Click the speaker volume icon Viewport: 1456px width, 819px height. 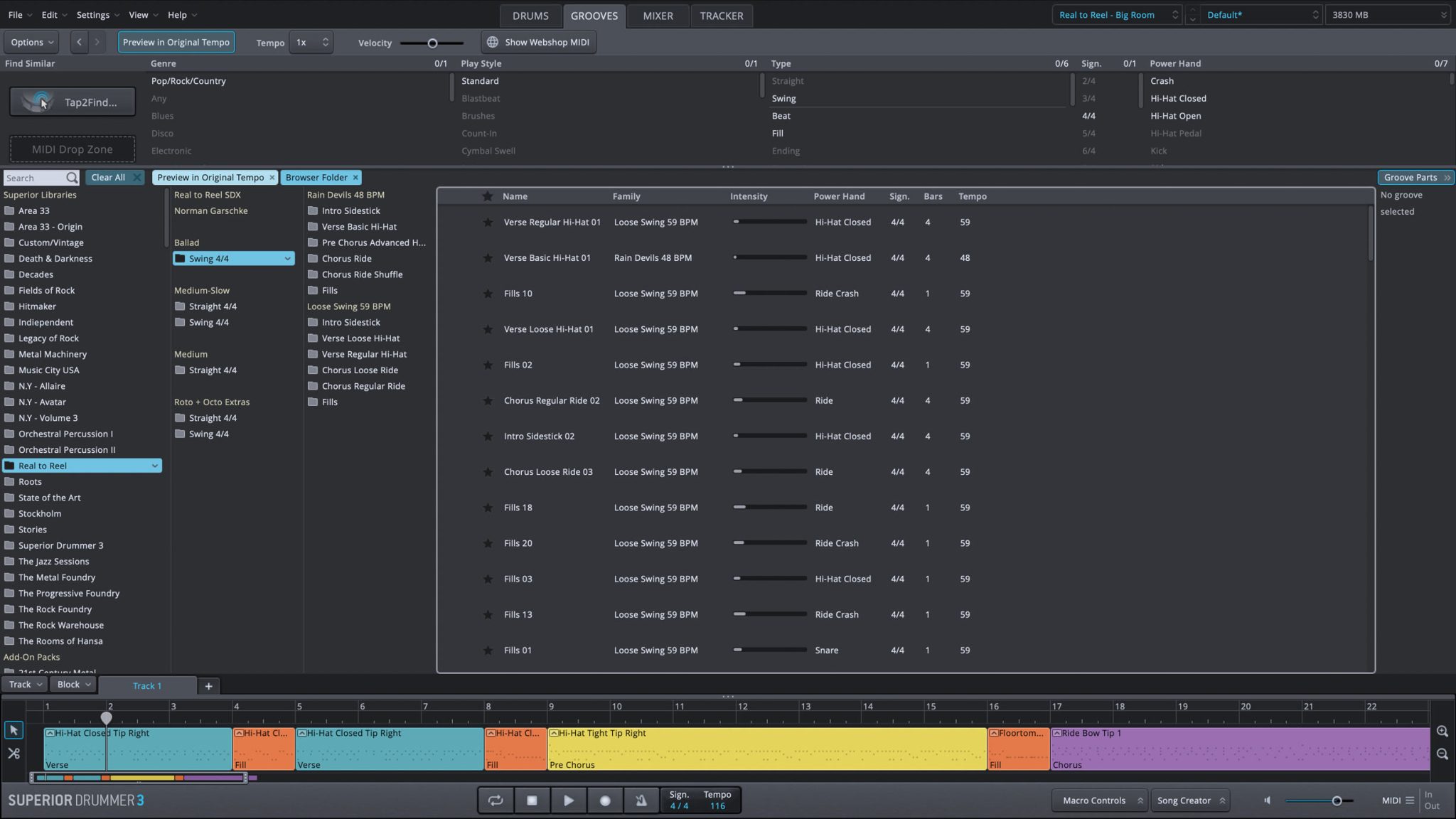(1268, 801)
